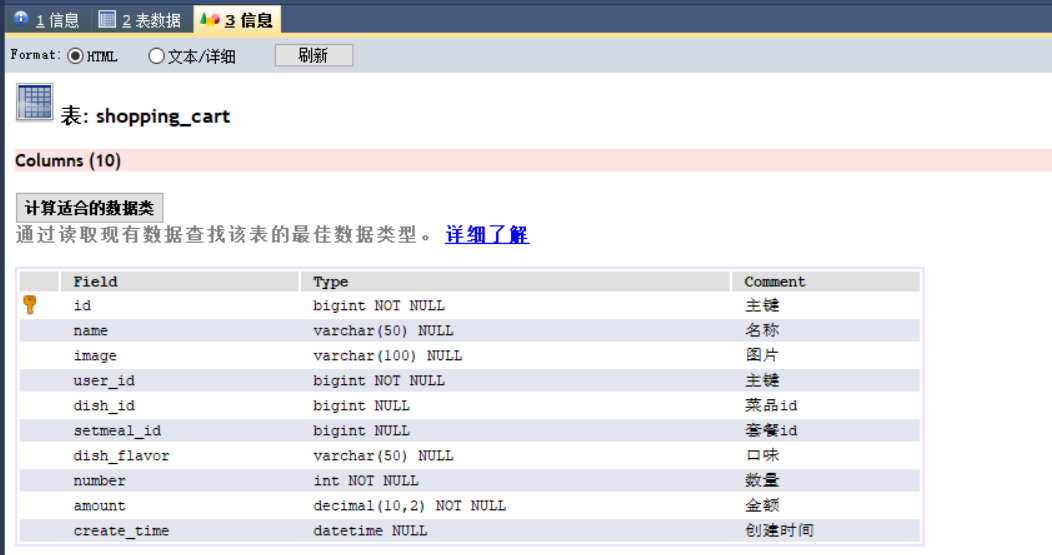This screenshot has height=555, width=1052.
Task: Click the shopping_cart table icon
Action: (x=34, y=103)
